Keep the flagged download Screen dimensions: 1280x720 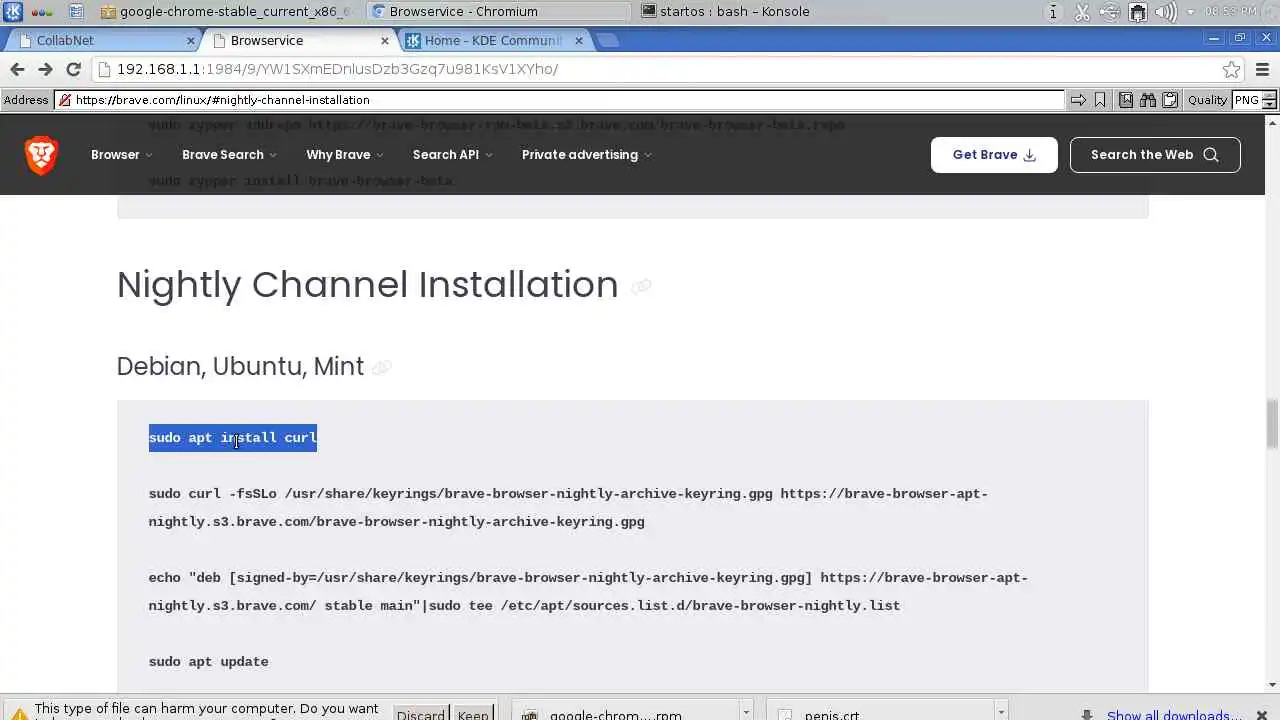[473, 714]
